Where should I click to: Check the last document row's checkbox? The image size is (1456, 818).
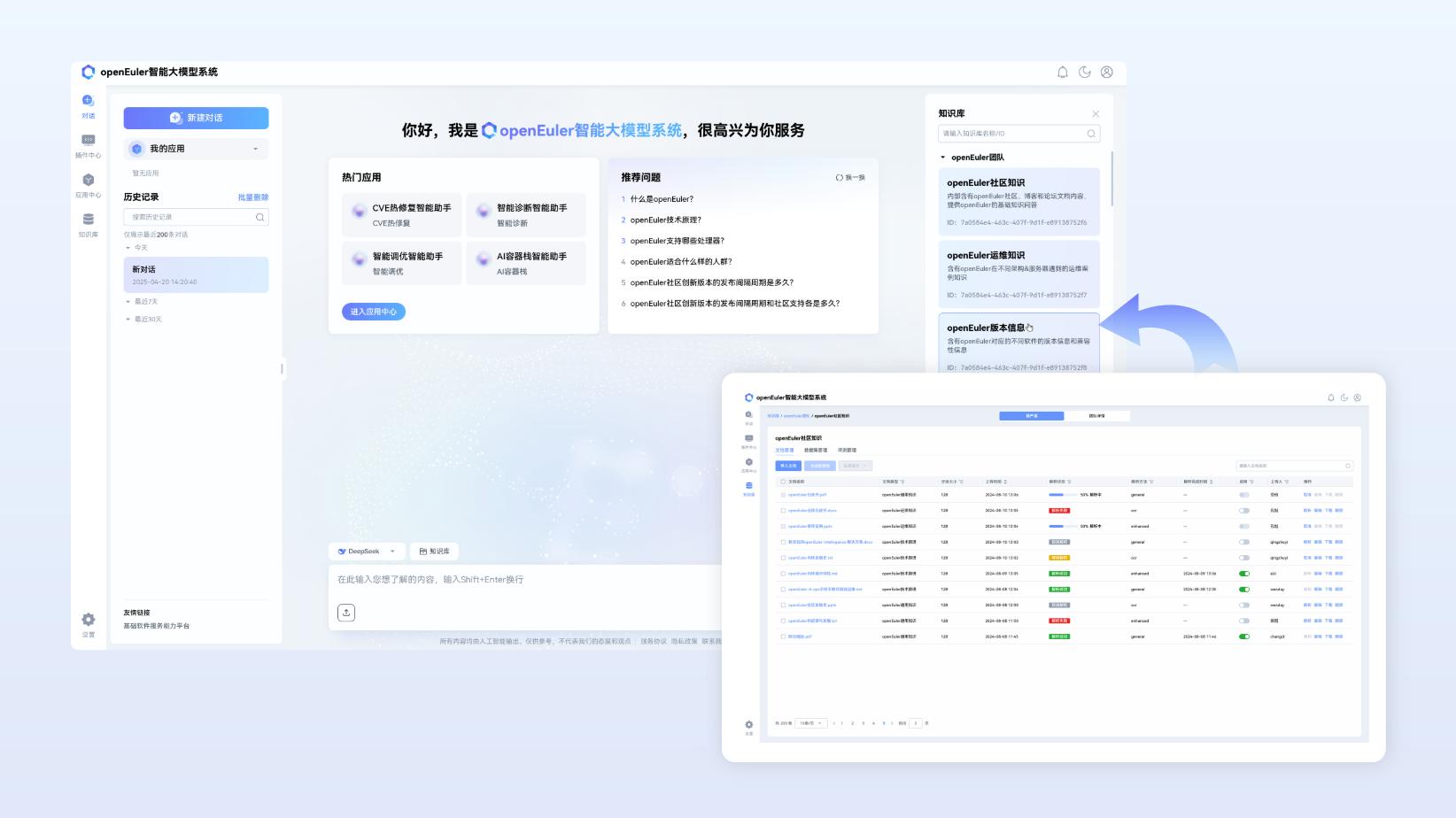pos(783,637)
